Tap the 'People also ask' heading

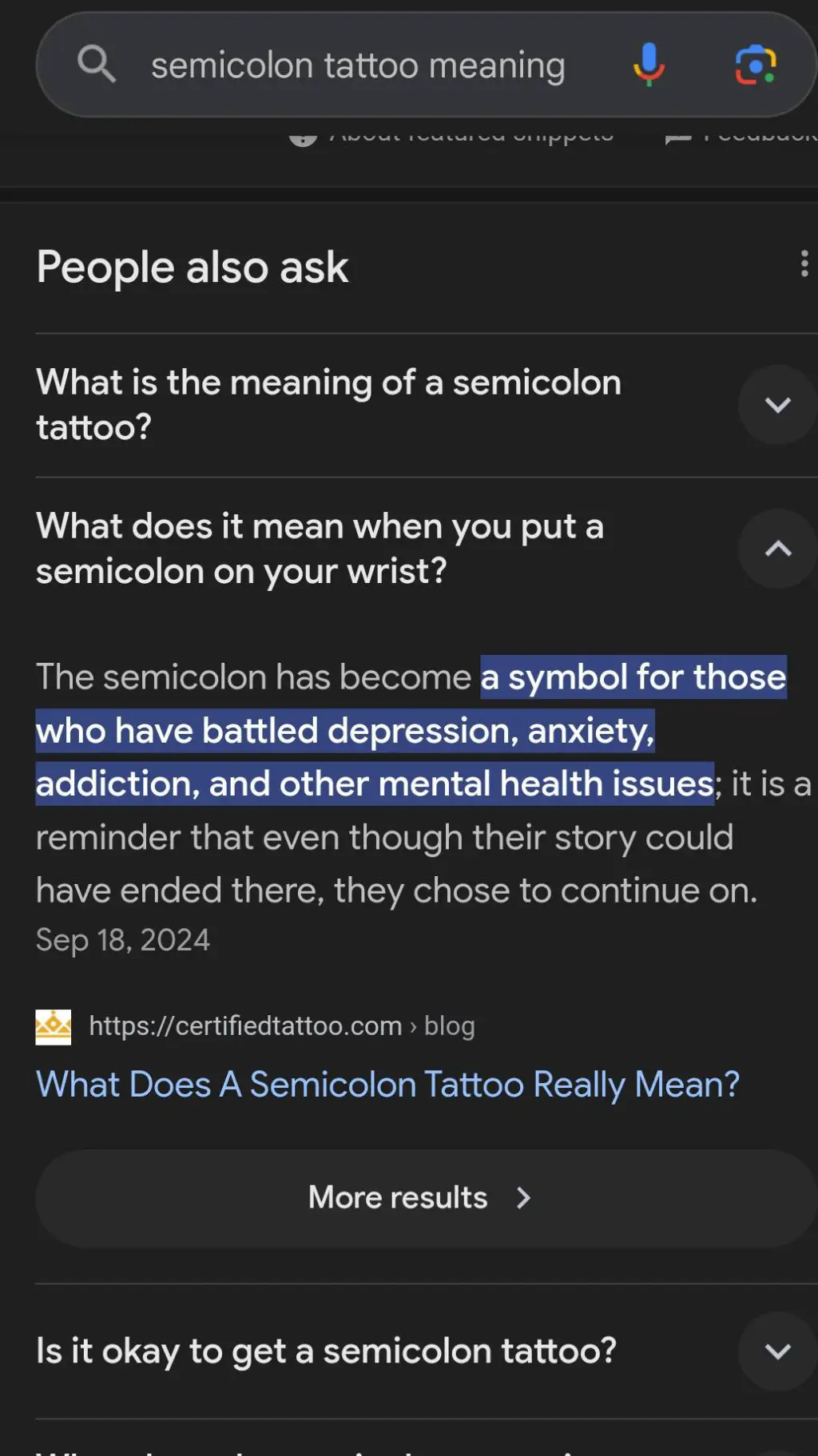coord(193,268)
